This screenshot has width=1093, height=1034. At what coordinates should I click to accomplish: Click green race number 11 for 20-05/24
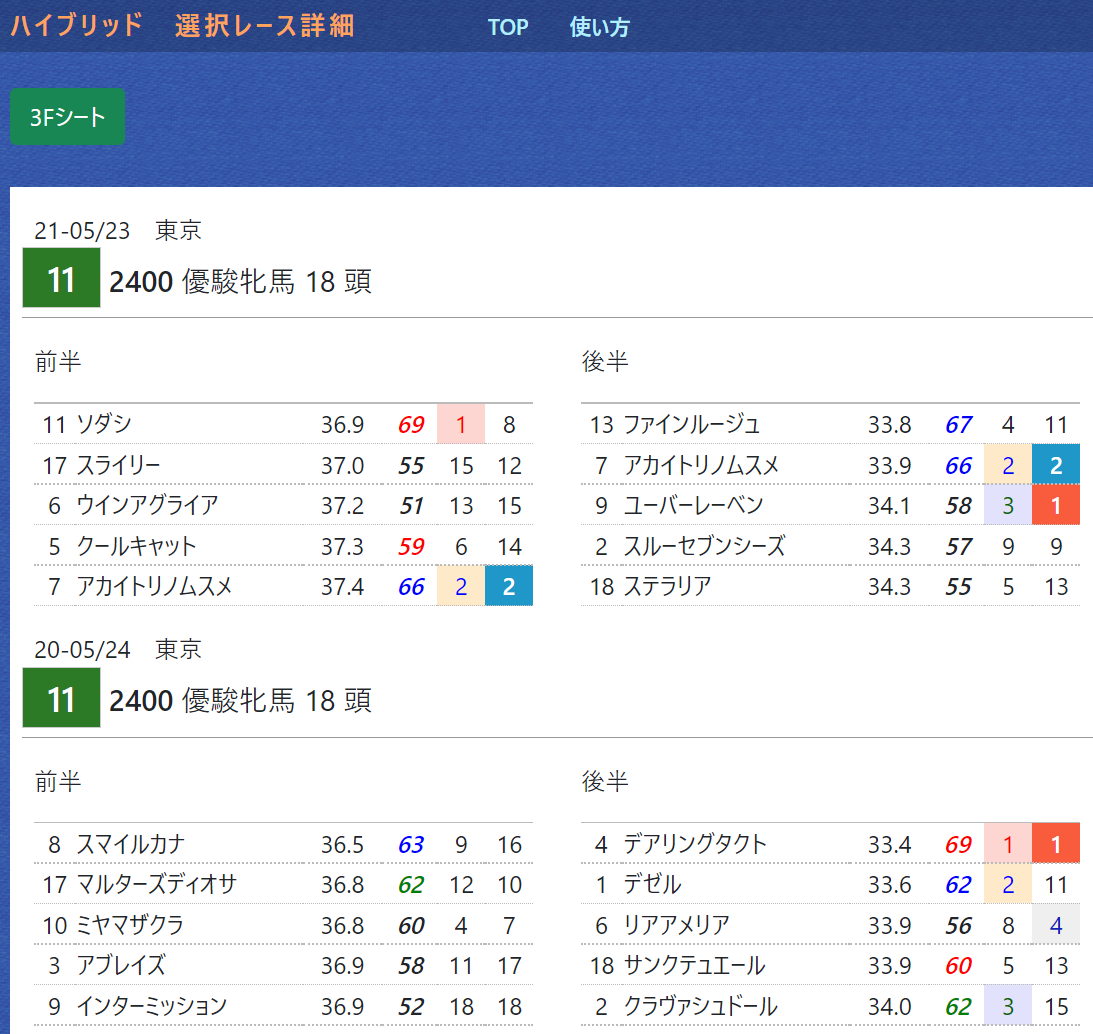[61, 697]
